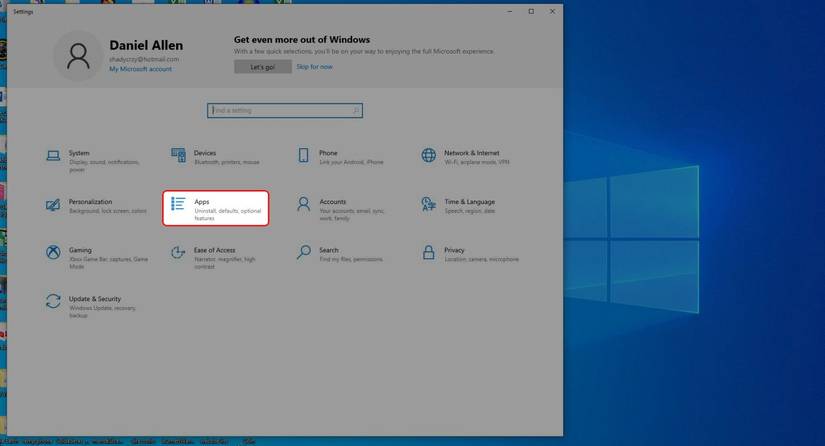Select the Ease of Access label
The height and width of the screenshot is (446, 825).
215,250
